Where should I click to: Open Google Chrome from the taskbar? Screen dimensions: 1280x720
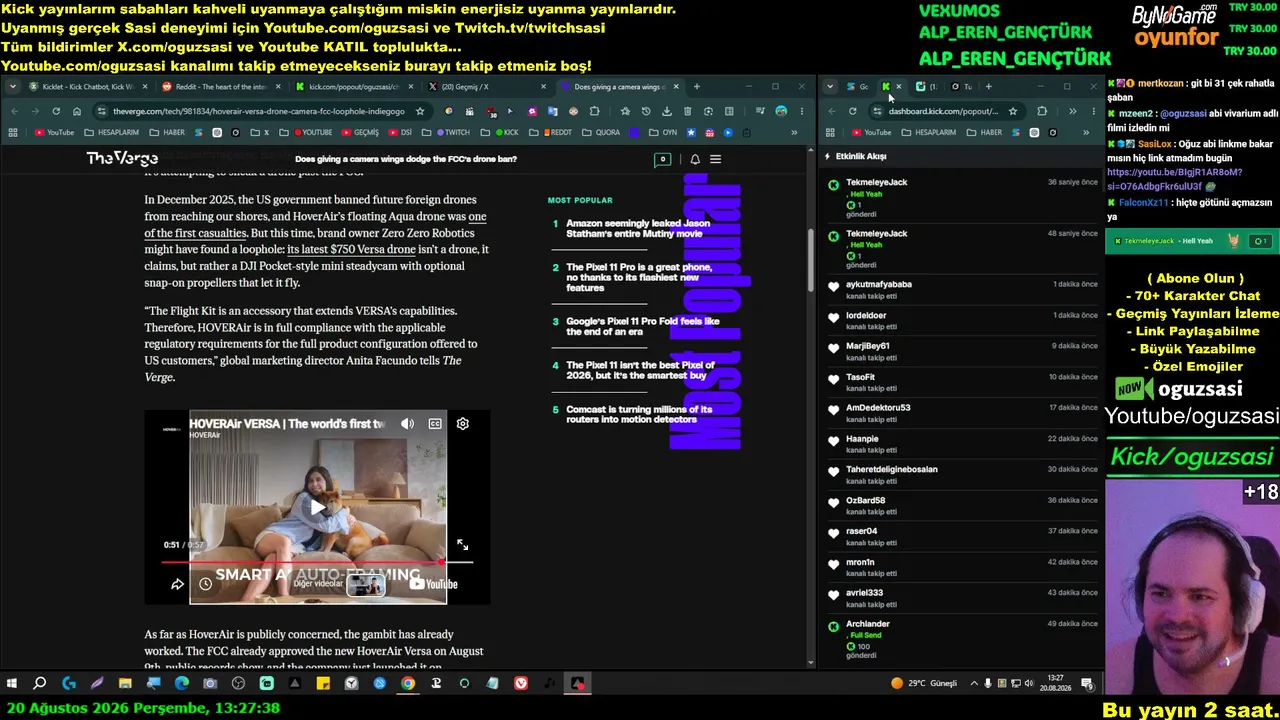coord(408,684)
